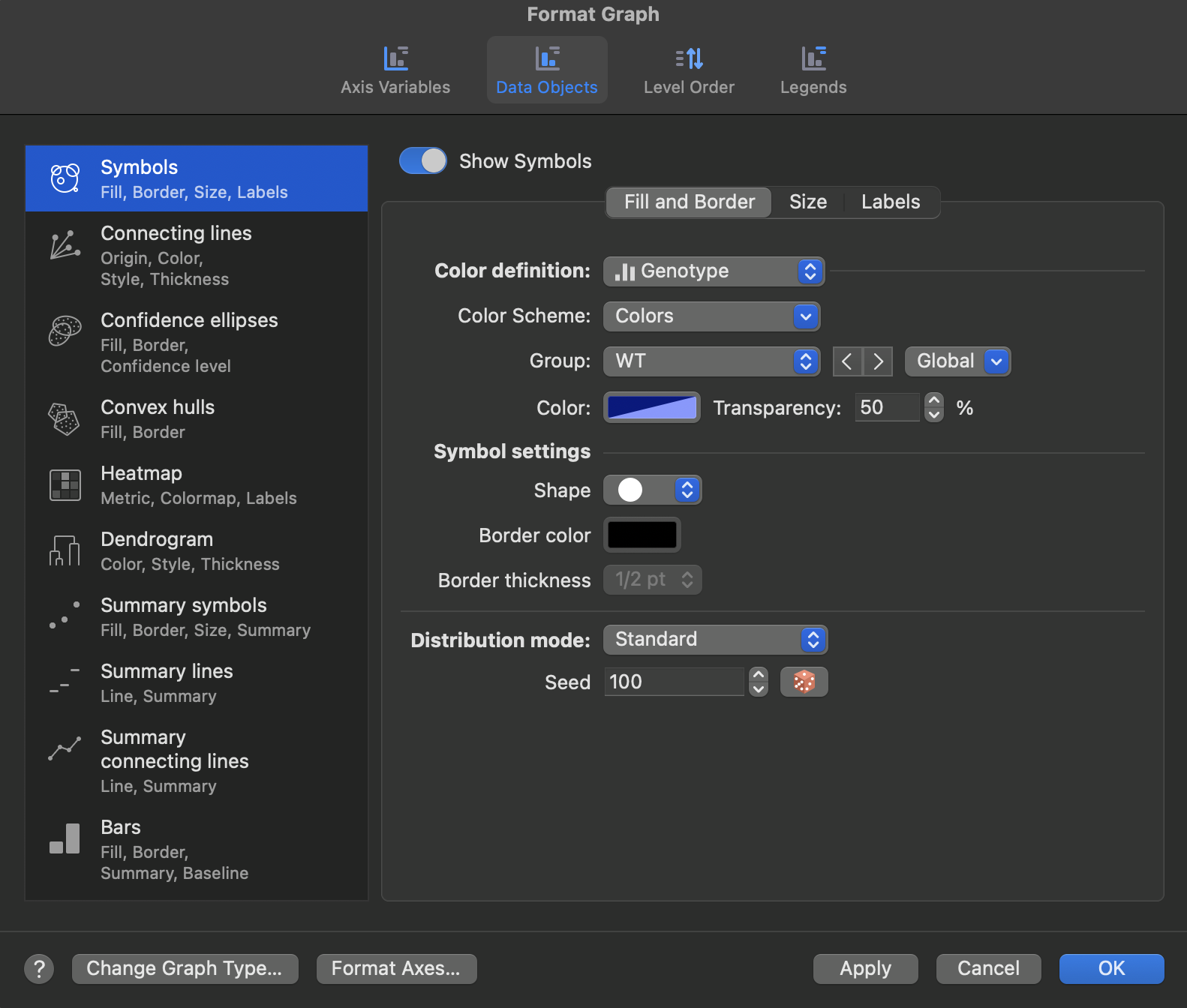Open the Color definition Genotype dropdown

(x=714, y=271)
